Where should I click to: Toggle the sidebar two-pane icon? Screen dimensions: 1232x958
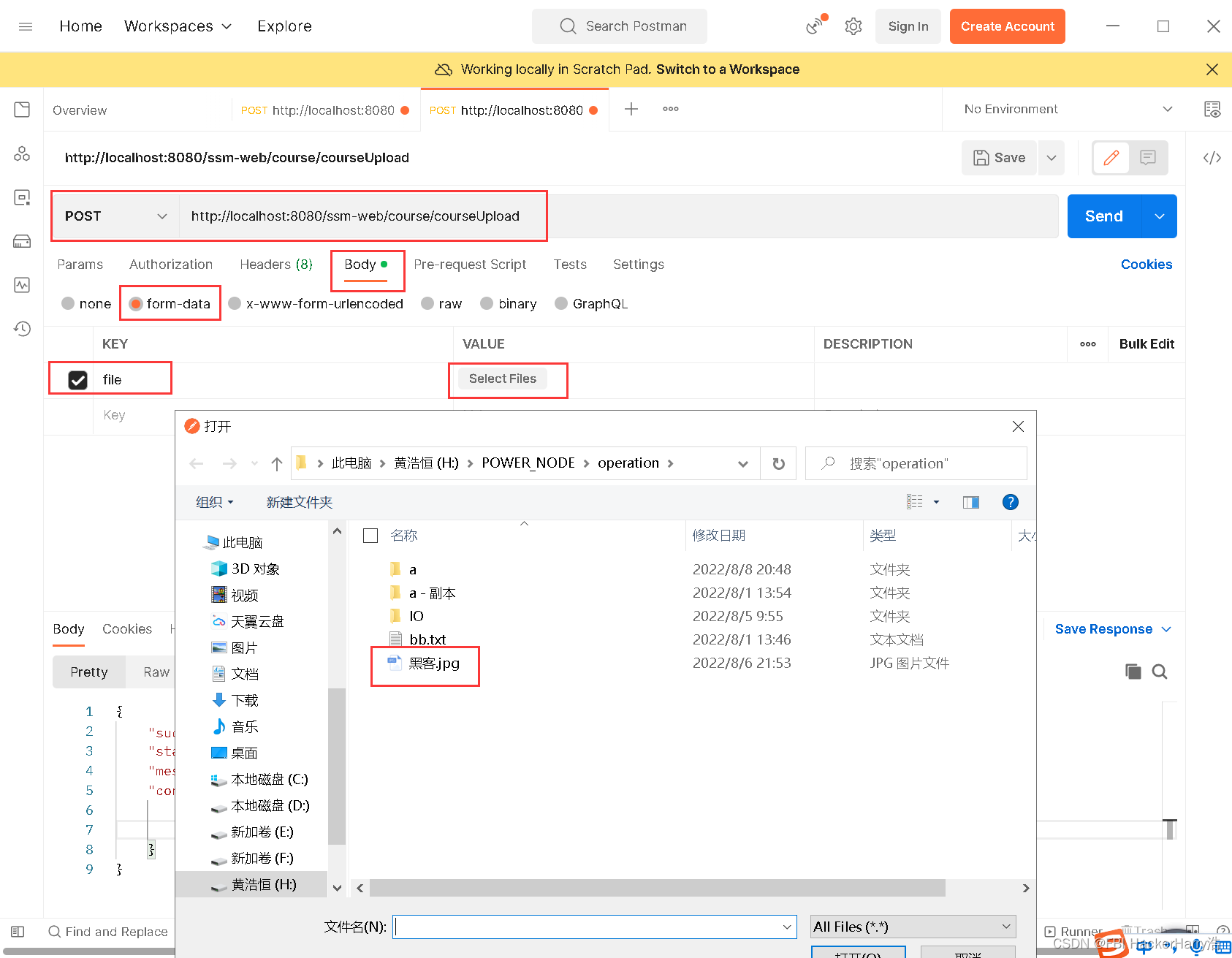(18, 932)
